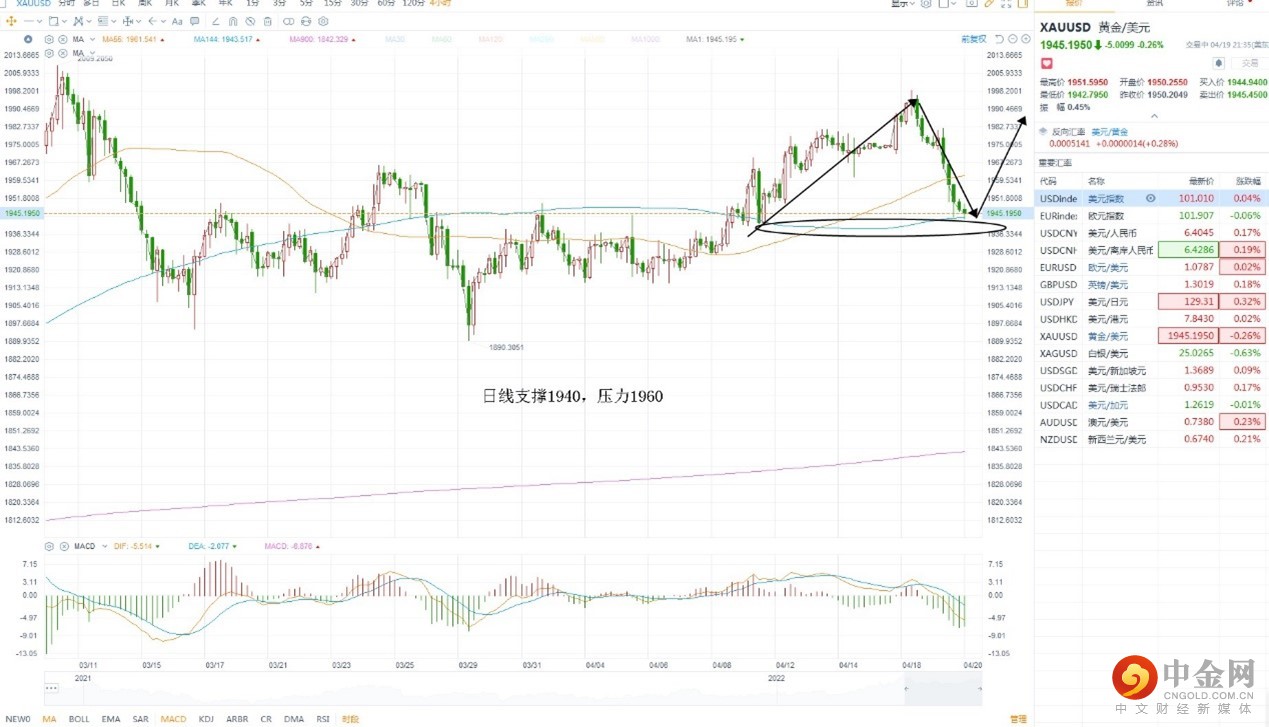Select the 4小时 timeframe
The width and height of the screenshot is (1269, 727).
[441, 4]
